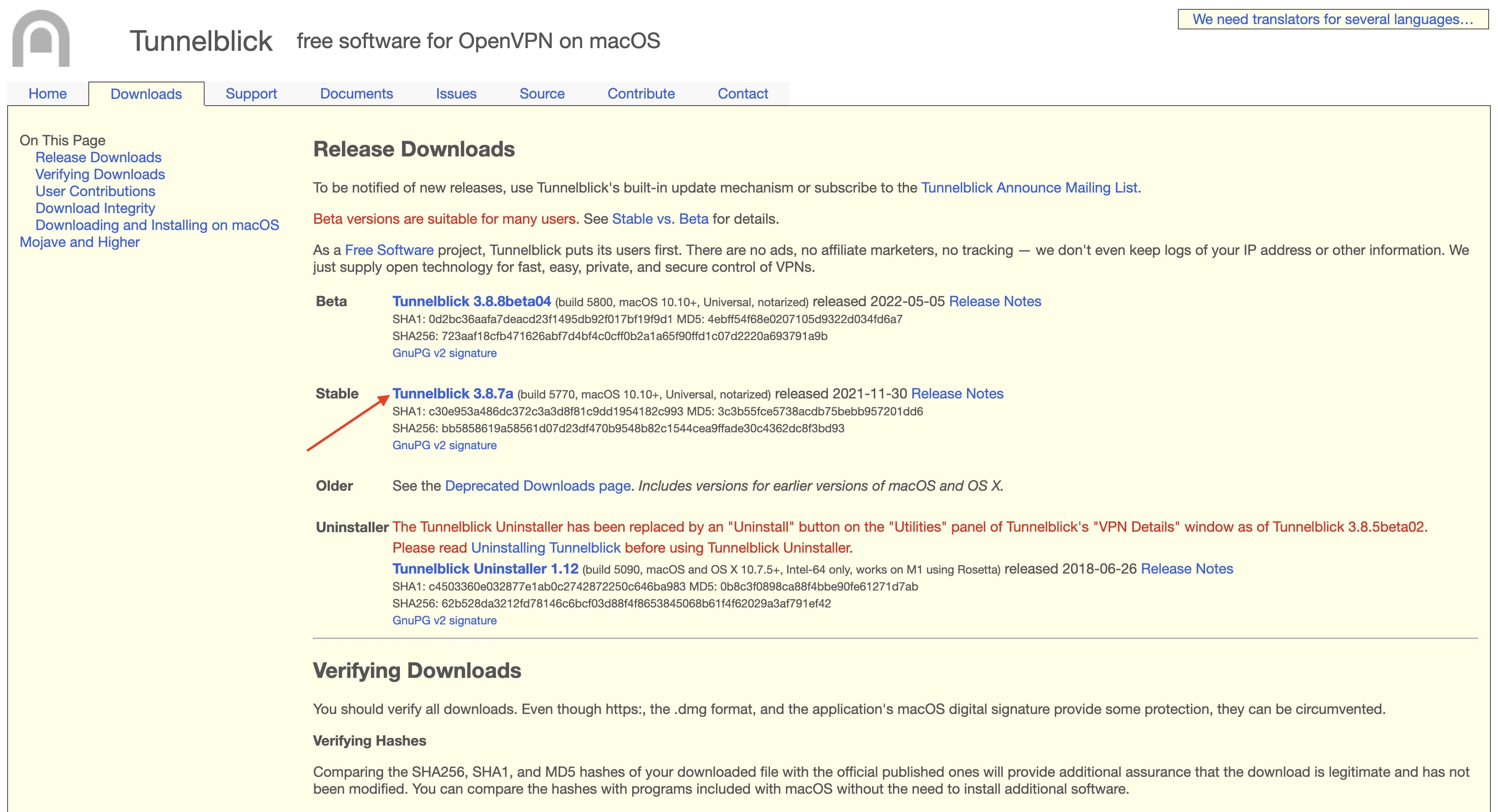Screen dimensions: 1498x812
Task: Visit the Deprecated Downloads page
Action: [537, 485]
